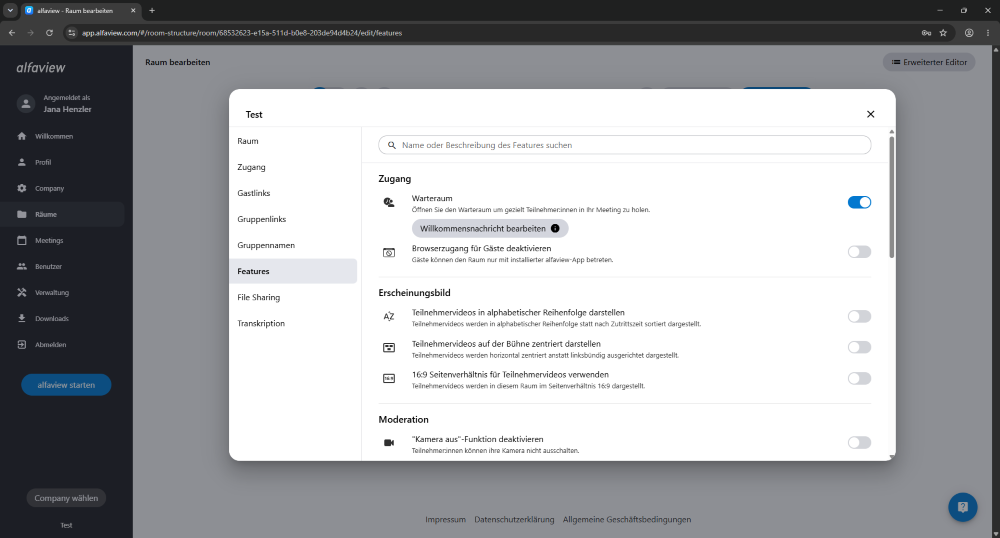Reload the page with browser refresh icon
The width and height of the screenshot is (1000, 538).
(x=49, y=33)
